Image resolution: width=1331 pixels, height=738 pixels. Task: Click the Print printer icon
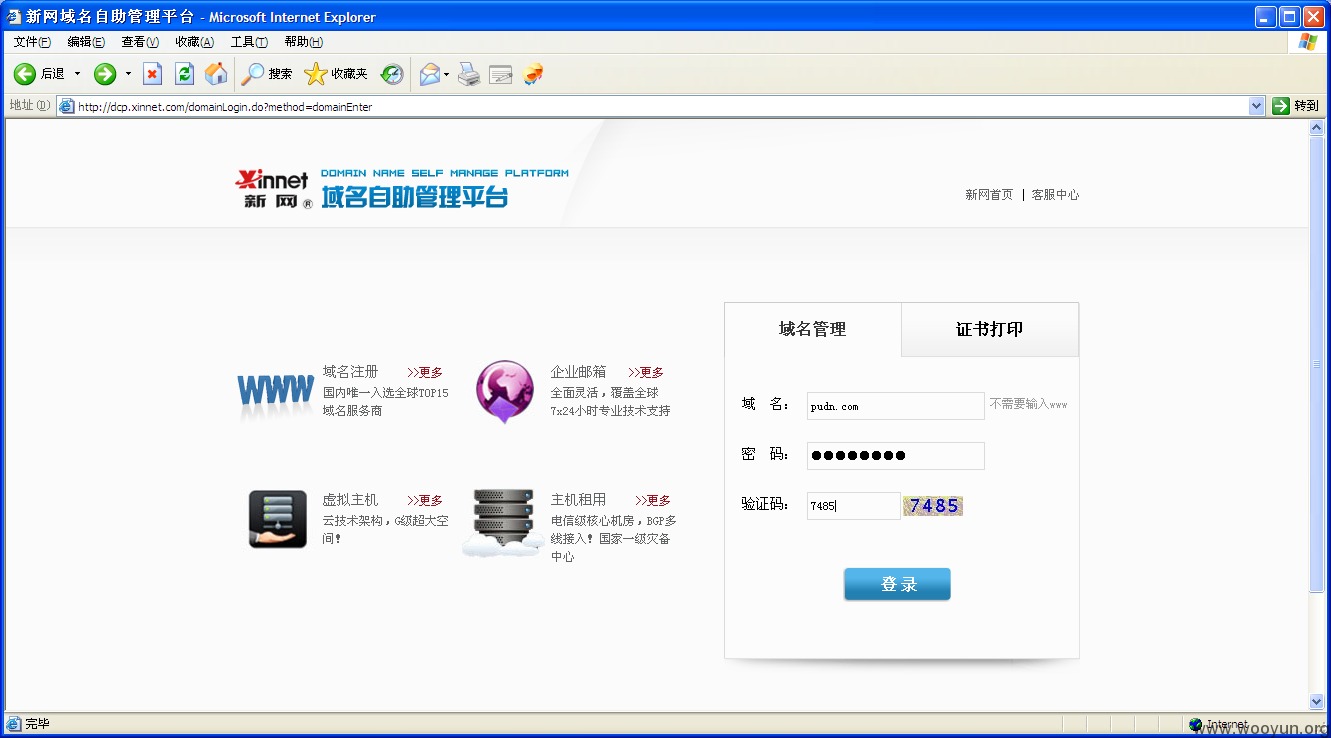pos(469,74)
